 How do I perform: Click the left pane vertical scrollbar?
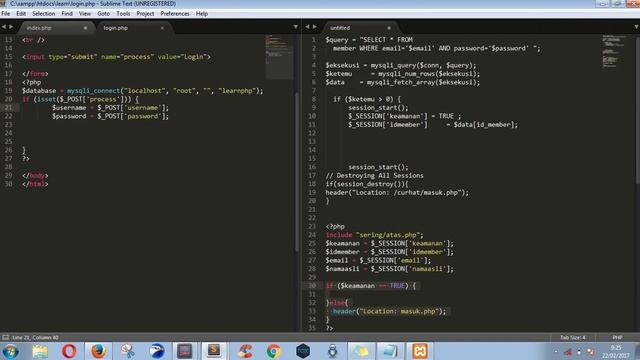coord(297,171)
